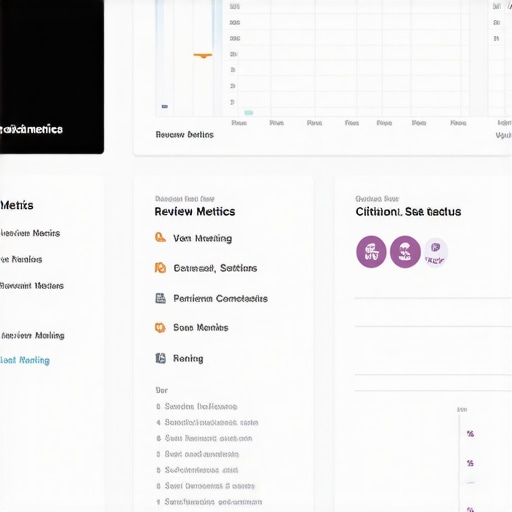Viewport: 512px width, 512px height.
Task: Open the Pertiemn Comelaefirs entry
Action: pyautogui.click(x=221, y=298)
